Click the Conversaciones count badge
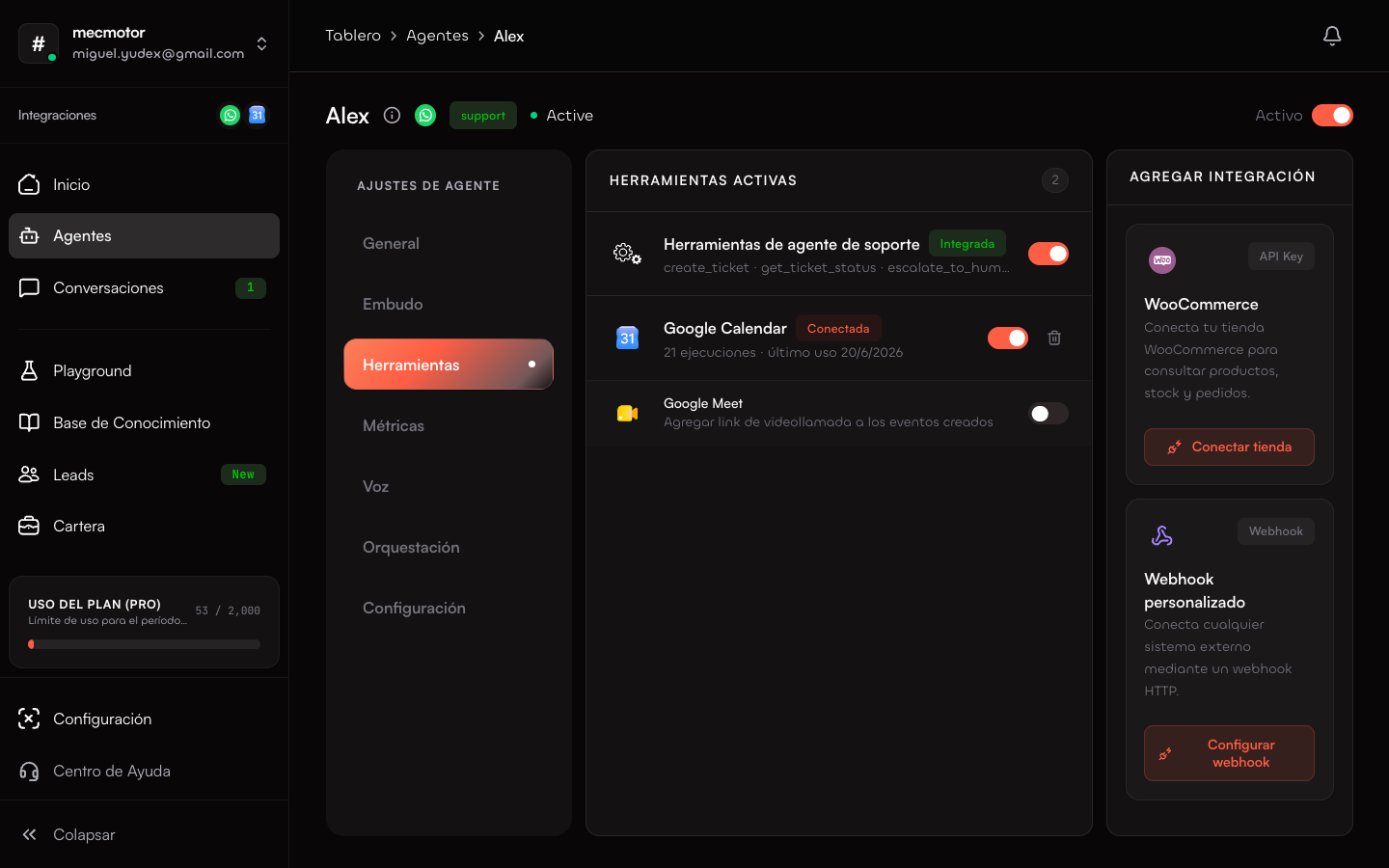This screenshot has height=868, width=1389. [251, 287]
